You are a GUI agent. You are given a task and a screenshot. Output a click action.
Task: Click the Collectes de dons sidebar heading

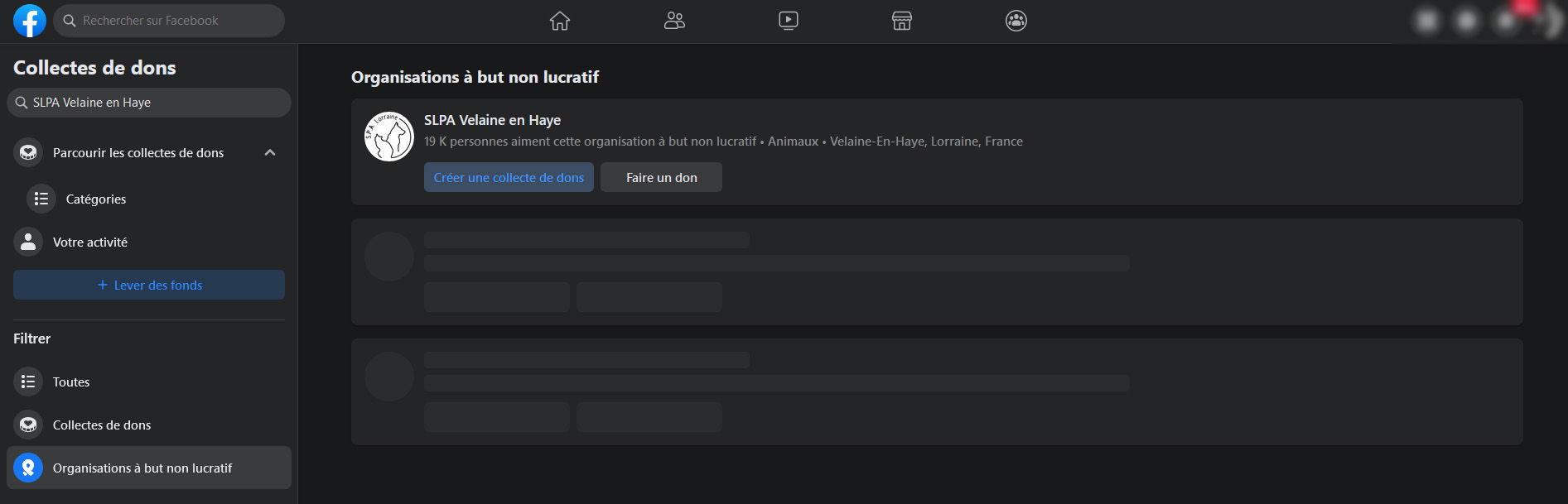[x=94, y=68]
